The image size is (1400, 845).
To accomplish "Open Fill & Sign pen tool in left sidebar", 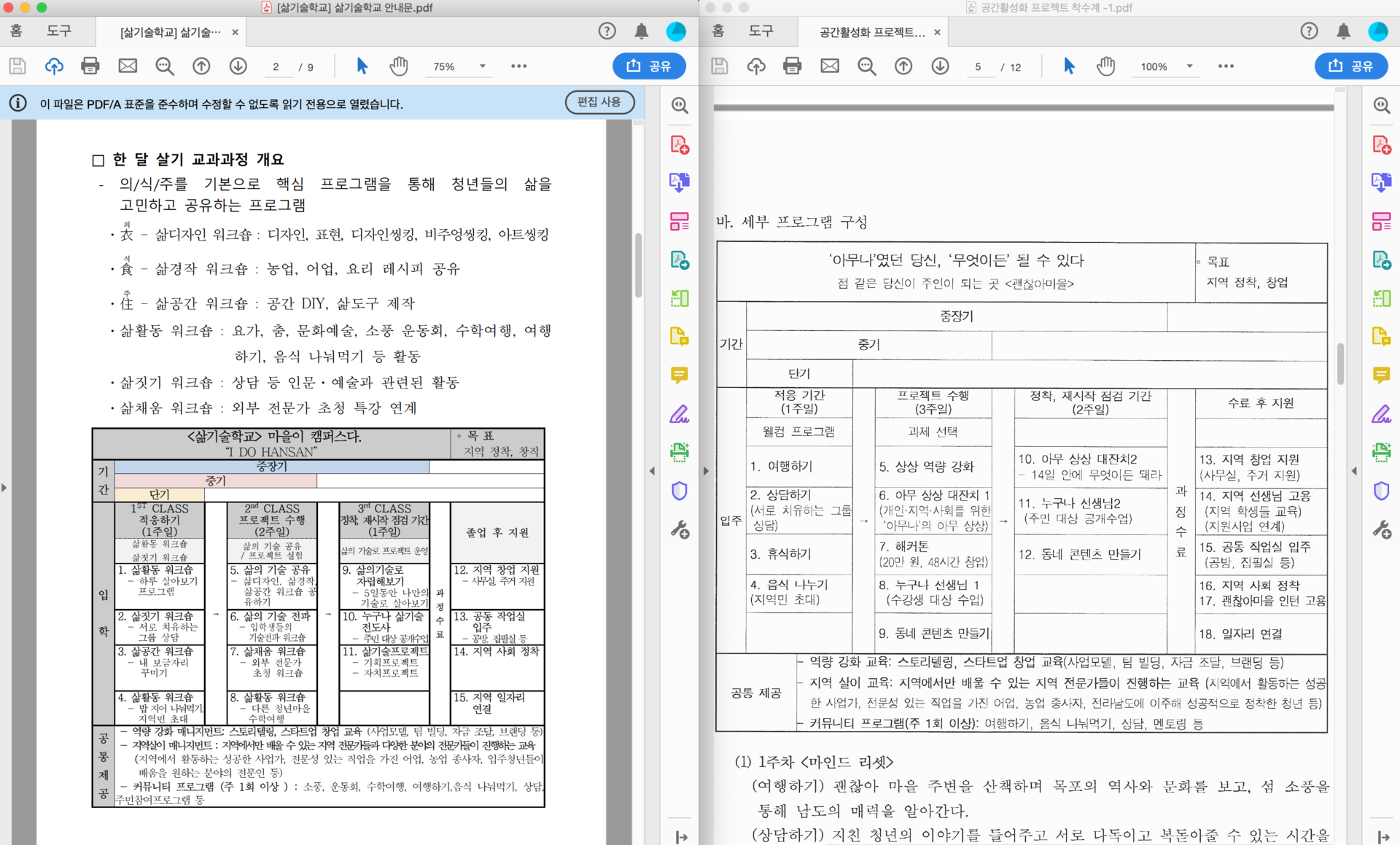I will (680, 414).
